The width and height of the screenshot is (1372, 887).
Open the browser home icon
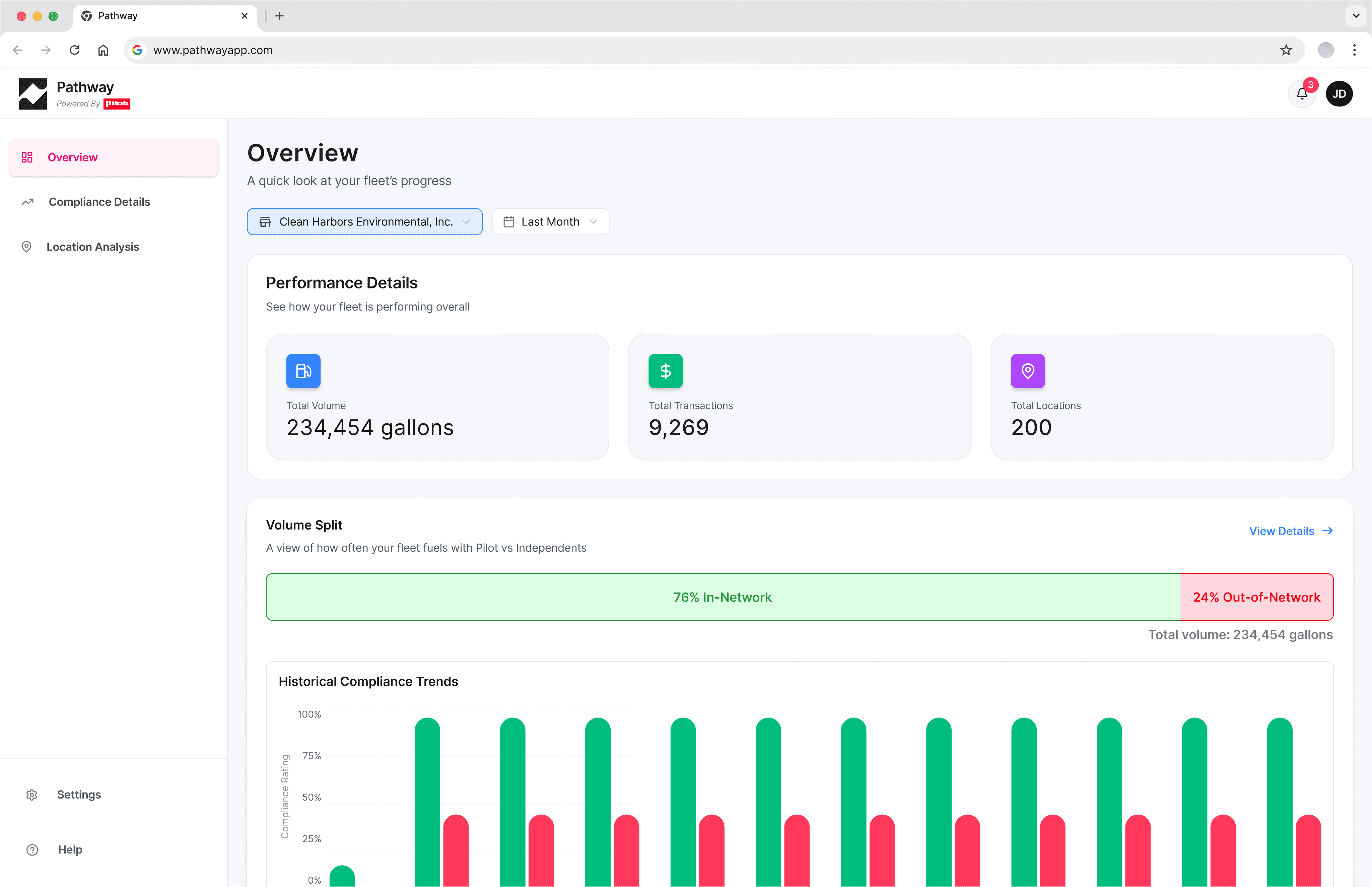pyautogui.click(x=103, y=50)
